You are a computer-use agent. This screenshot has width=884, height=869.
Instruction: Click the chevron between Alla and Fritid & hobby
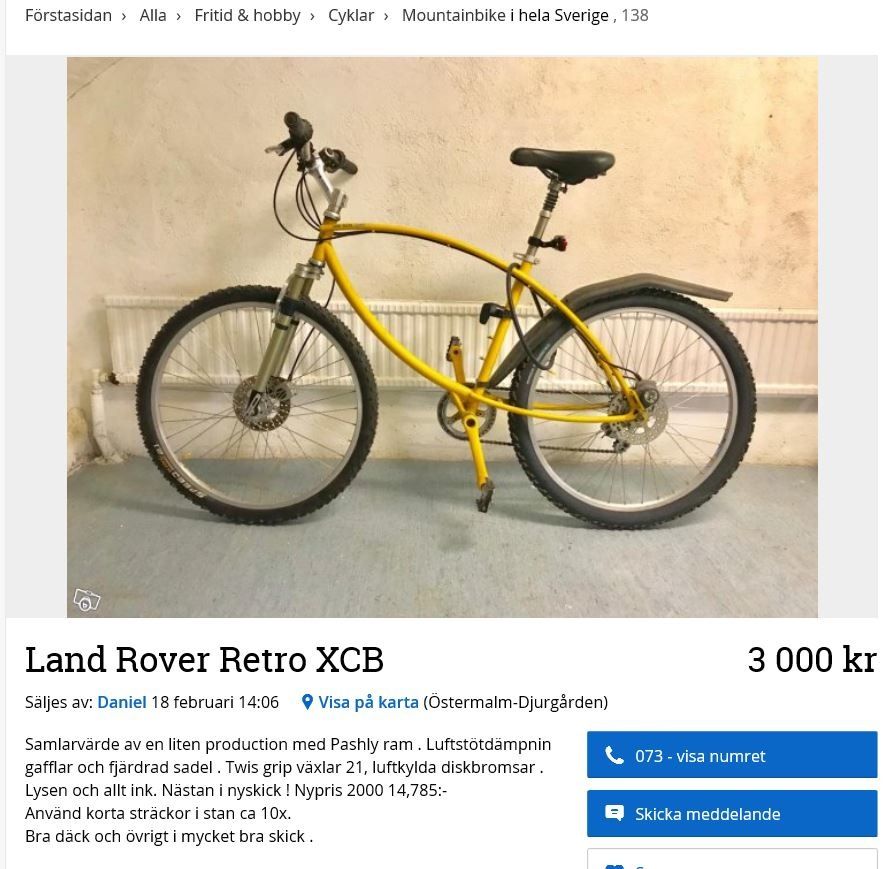tap(179, 16)
